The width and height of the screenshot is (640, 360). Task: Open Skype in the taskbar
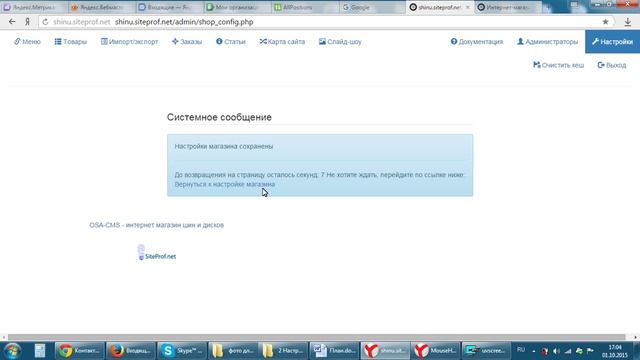click(x=182, y=351)
